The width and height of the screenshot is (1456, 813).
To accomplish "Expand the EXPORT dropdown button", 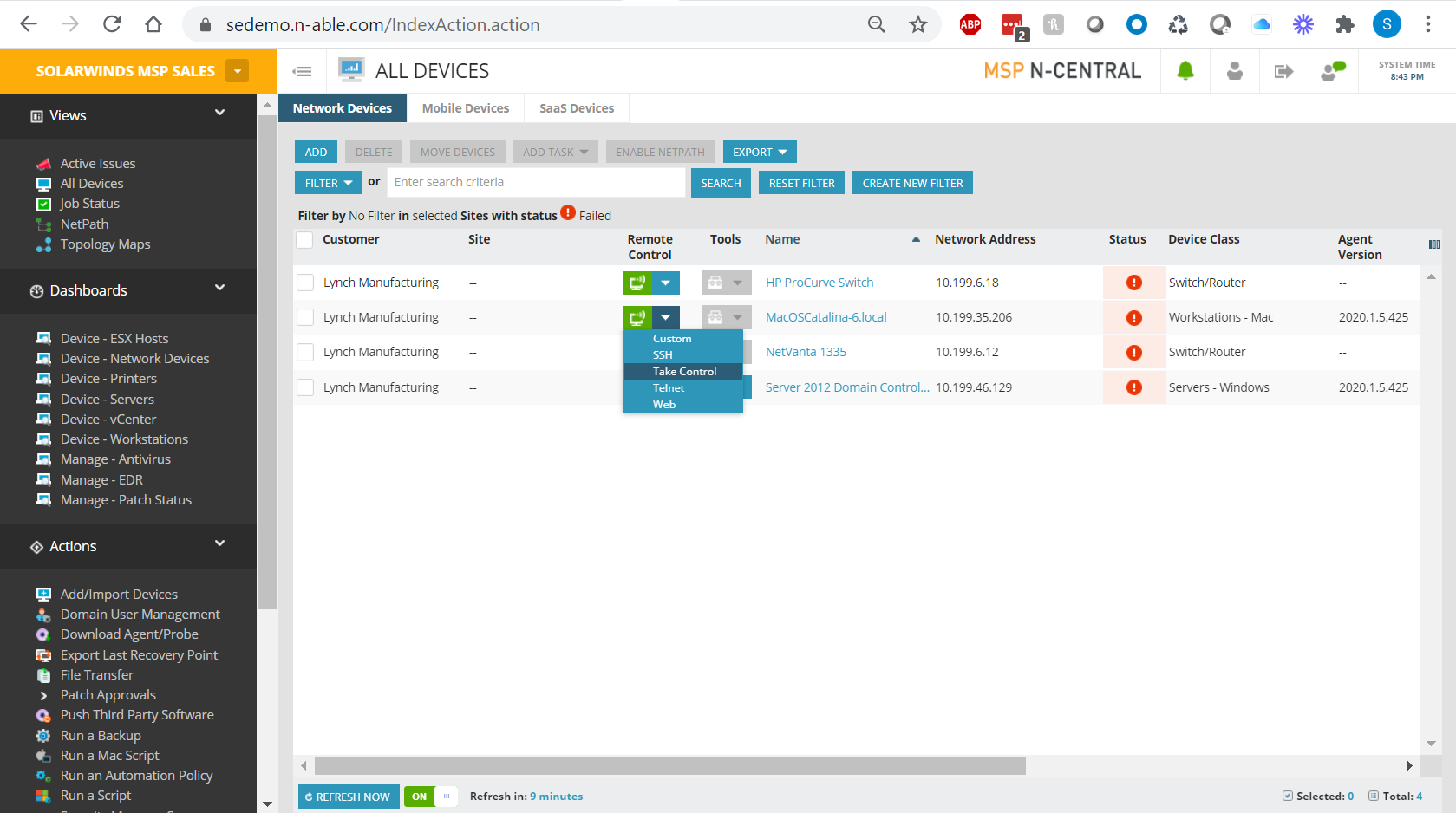I will (759, 152).
